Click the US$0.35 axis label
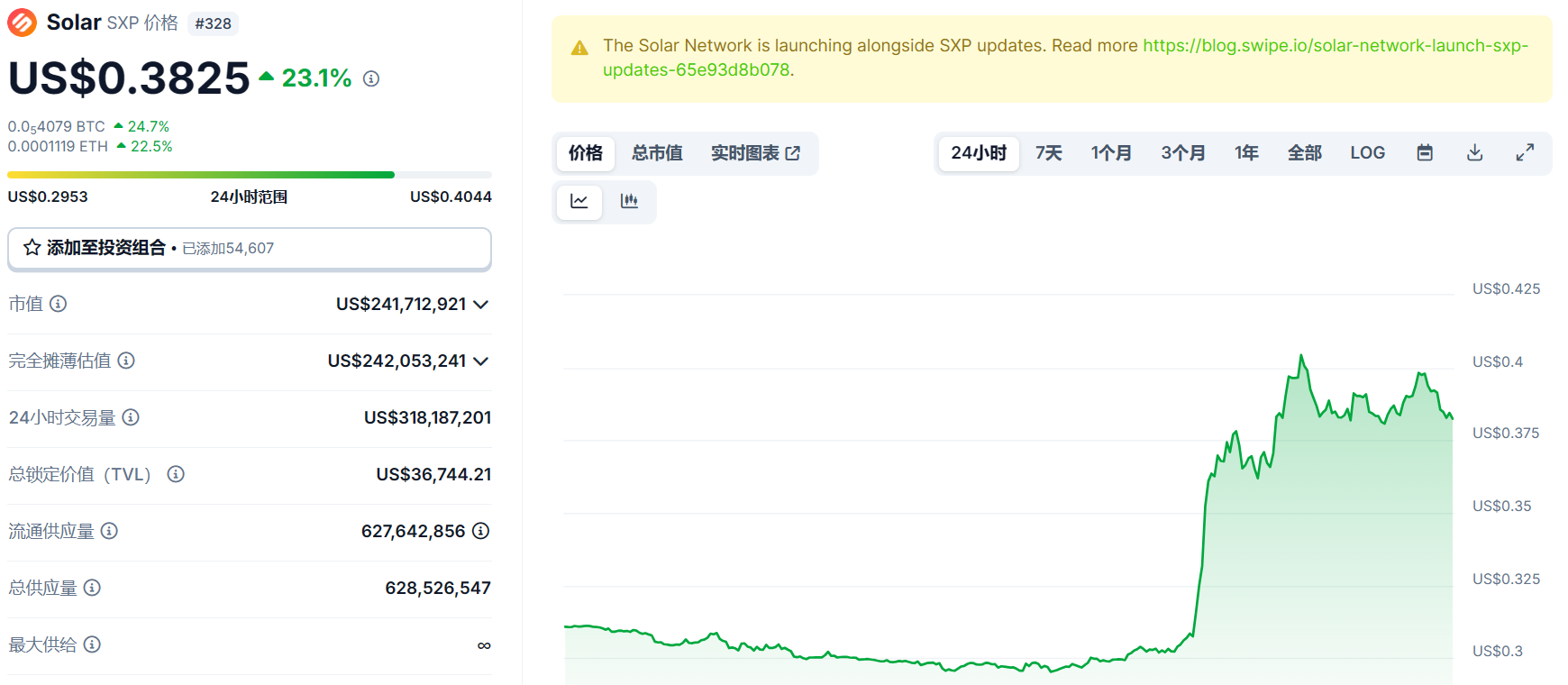 (1502, 507)
